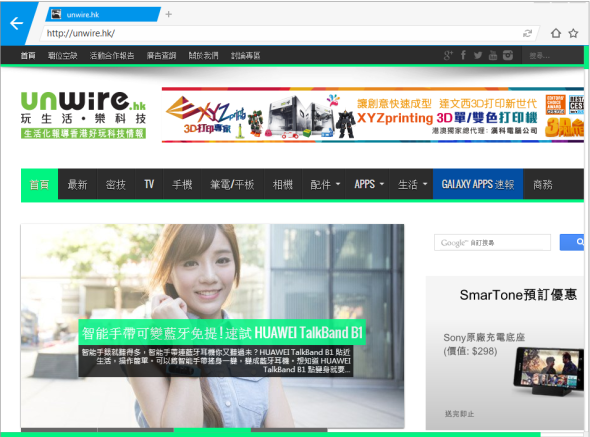
Task: Expand the APPS dropdown menu
Action: 368,184
